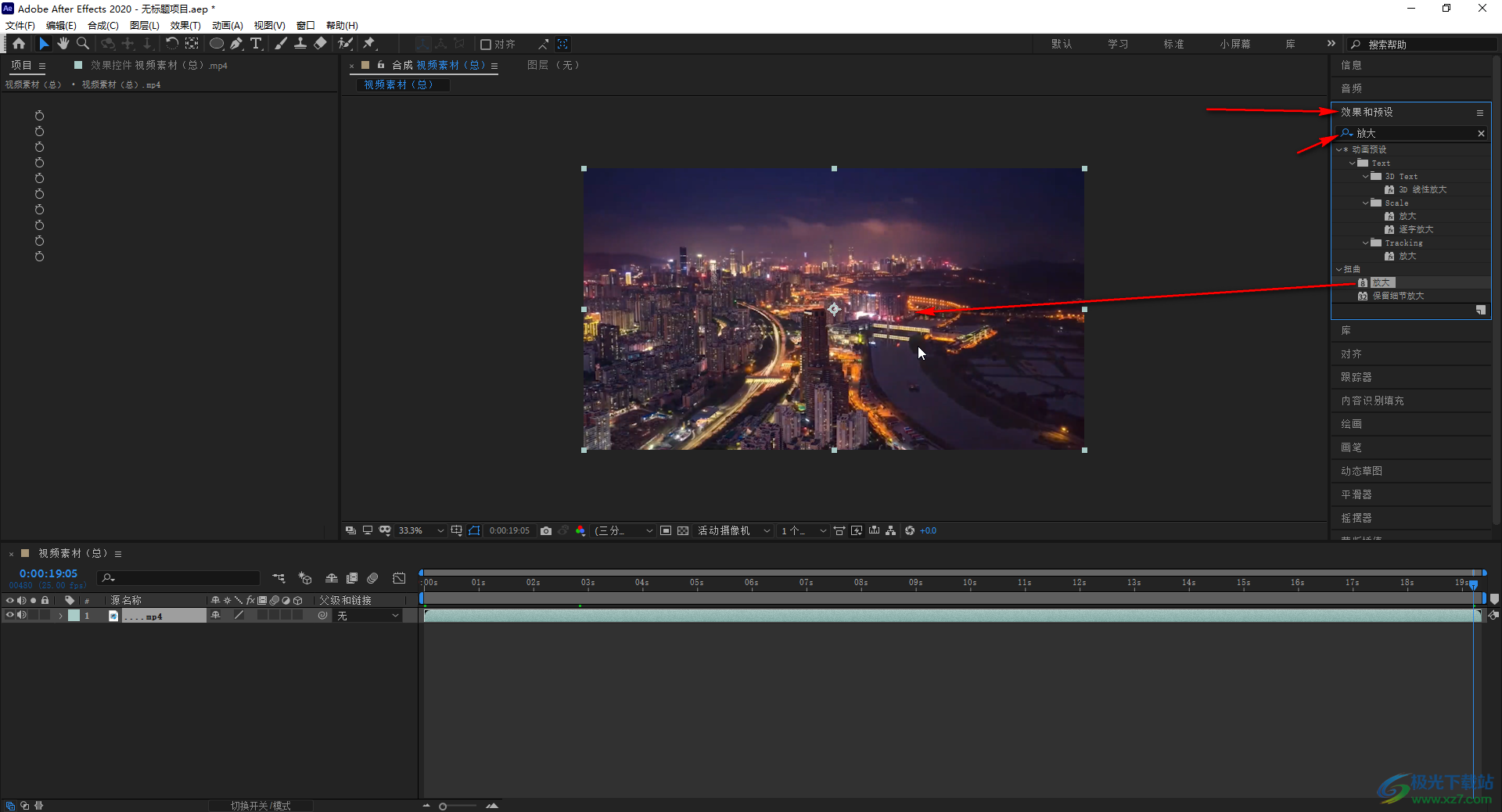Click reset exposure icon
This screenshot has width=1502, height=812.
[x=910, y=530]
